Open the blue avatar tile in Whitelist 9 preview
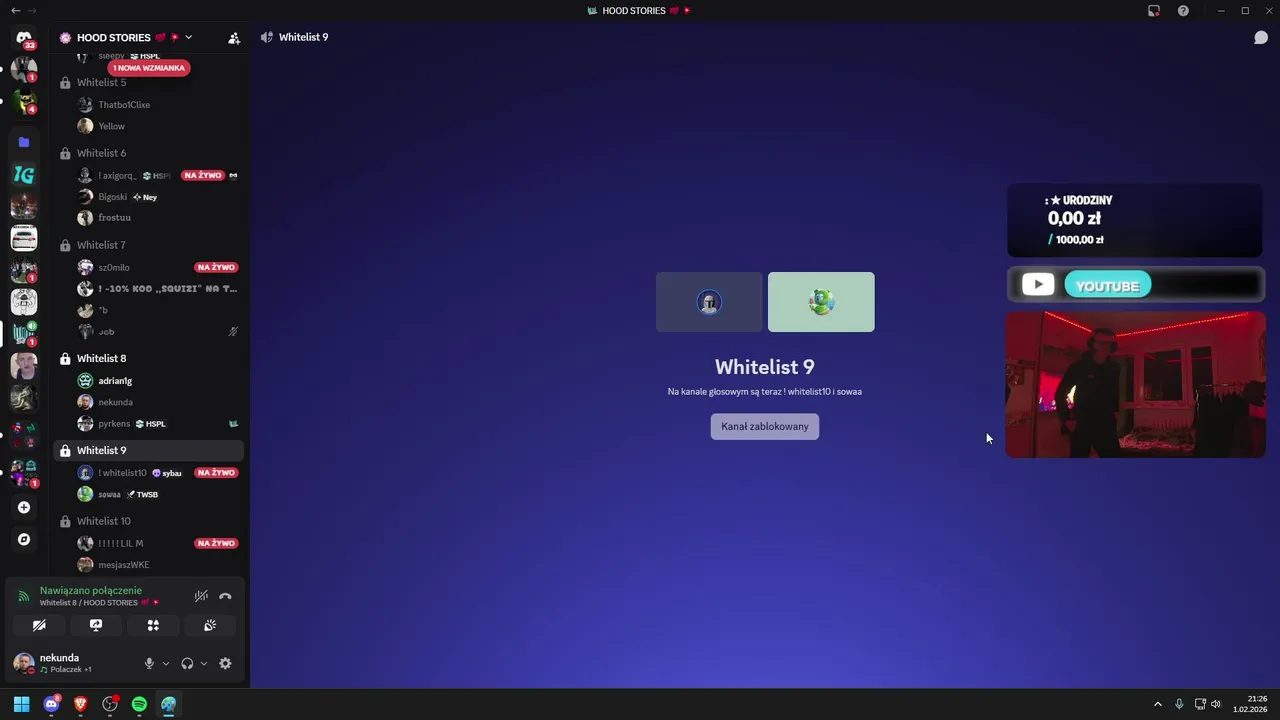Image resolution: width=1280 pixels, height=720 pixels. pos(709,302)
